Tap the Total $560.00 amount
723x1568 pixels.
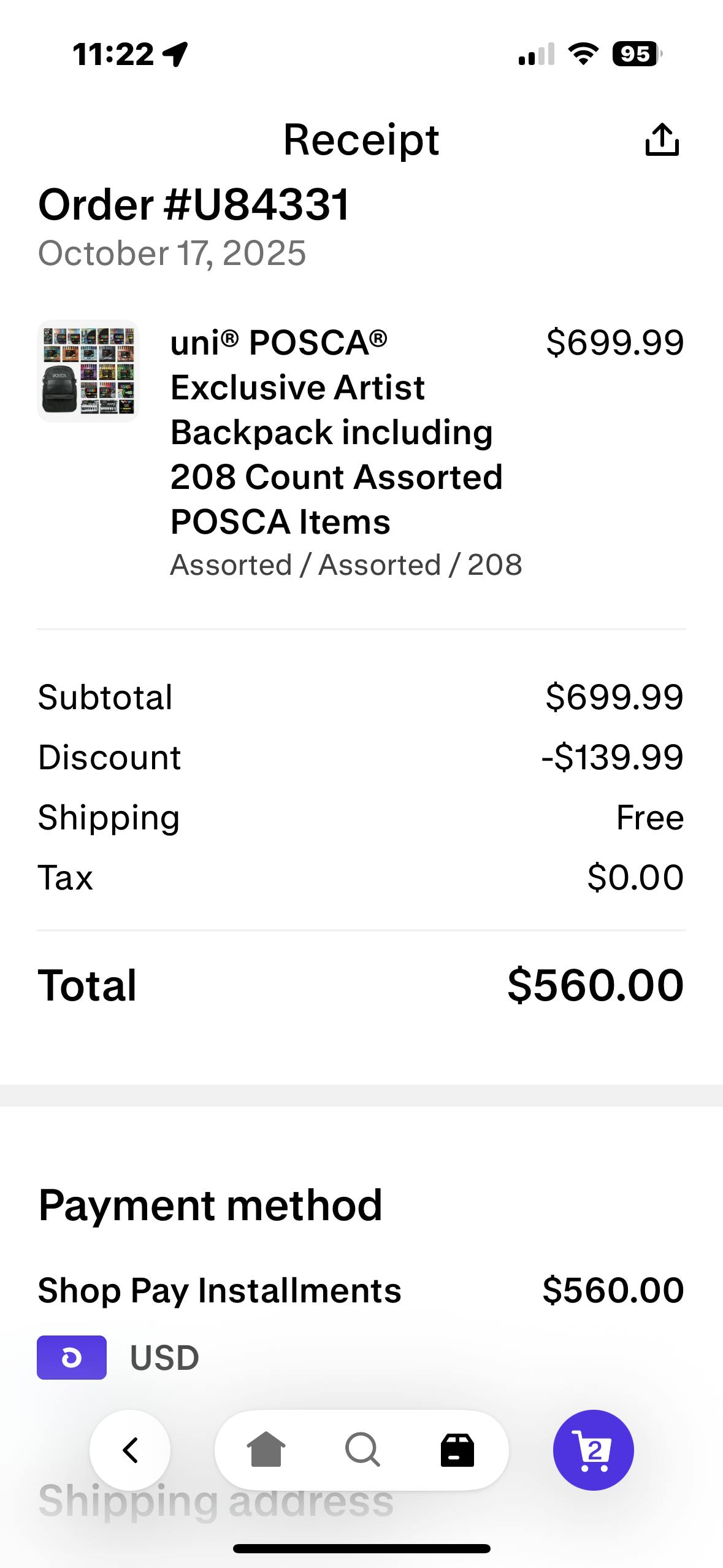pos(595,985)
